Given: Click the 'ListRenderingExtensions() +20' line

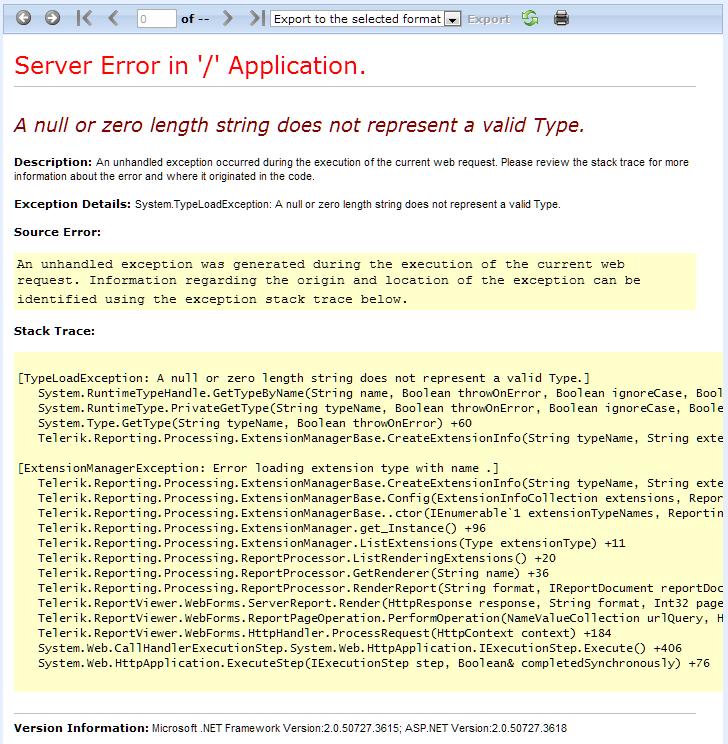Looking at the screenshot, I should pyautogui.click(x=297, y=558).
